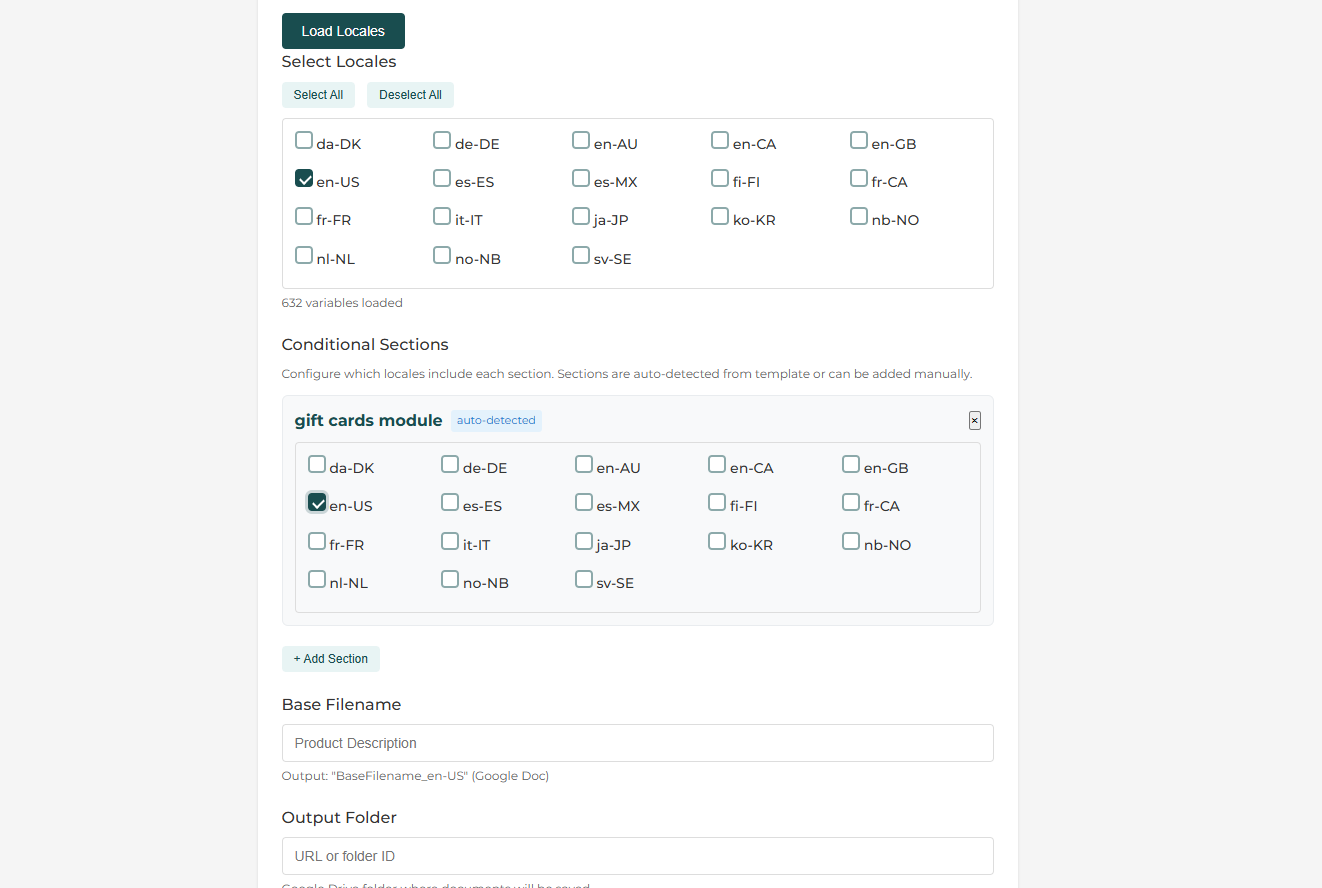Enable fi-FI for gift cards module
The height and width of the screenshot is (888, 1322).
717,502
